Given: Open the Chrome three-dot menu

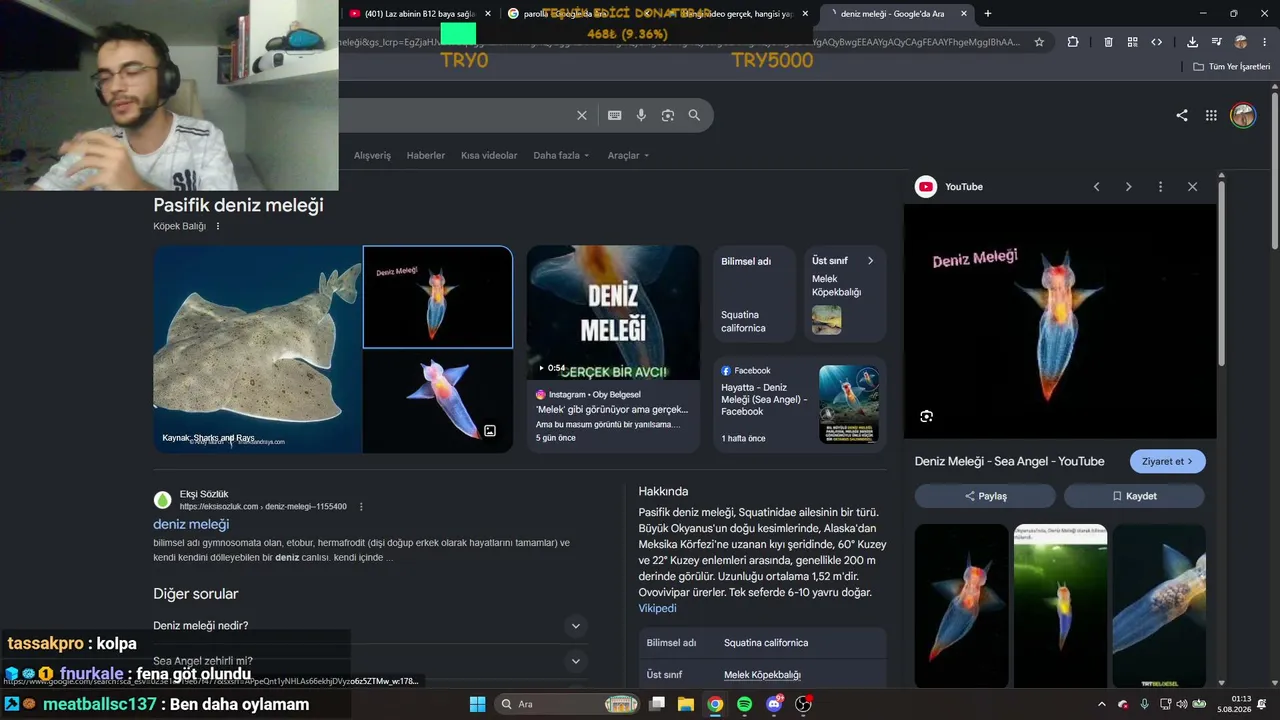Looking at the screenshot, I should [1265, 42].
